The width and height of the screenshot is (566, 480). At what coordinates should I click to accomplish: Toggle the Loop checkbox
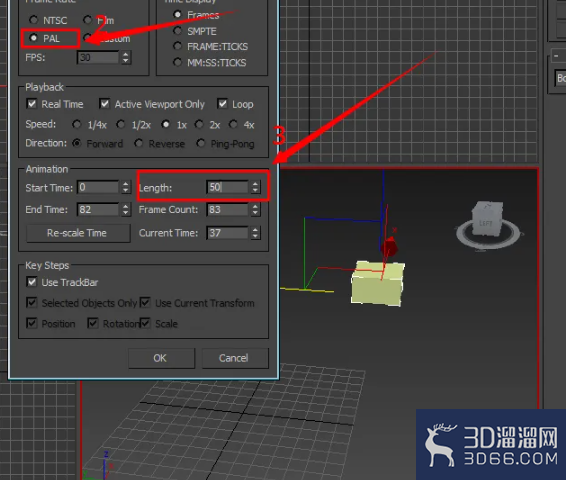click(222, 104)
